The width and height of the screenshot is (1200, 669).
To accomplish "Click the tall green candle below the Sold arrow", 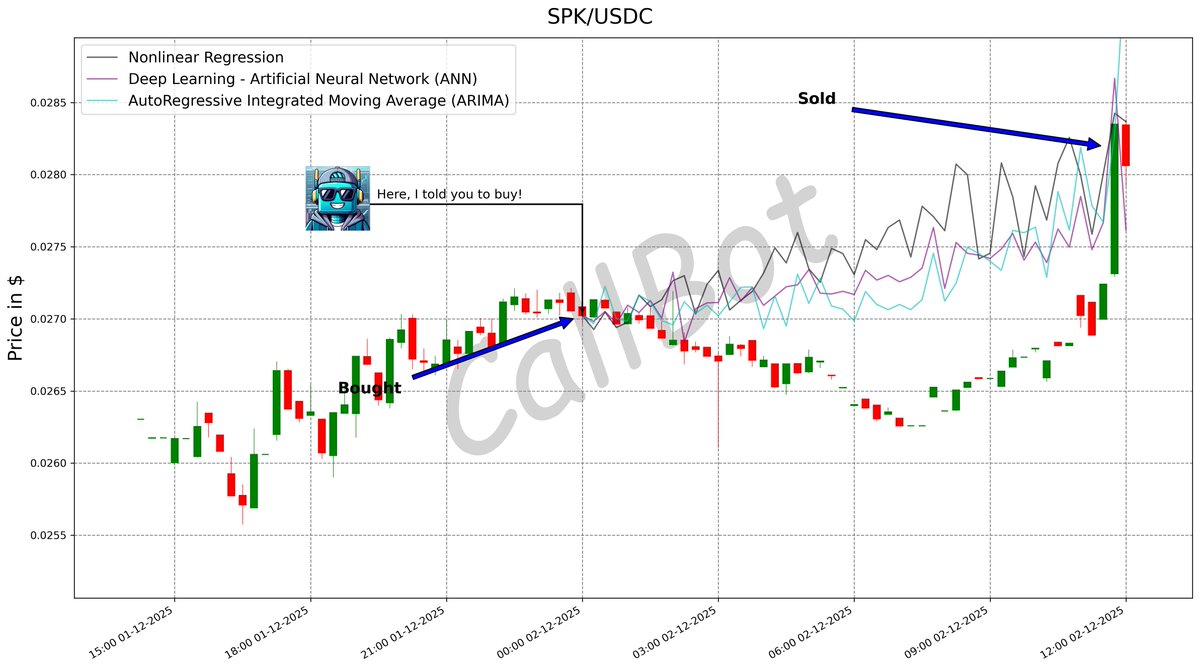I will pyautogui.click(x=1114, y=199).
